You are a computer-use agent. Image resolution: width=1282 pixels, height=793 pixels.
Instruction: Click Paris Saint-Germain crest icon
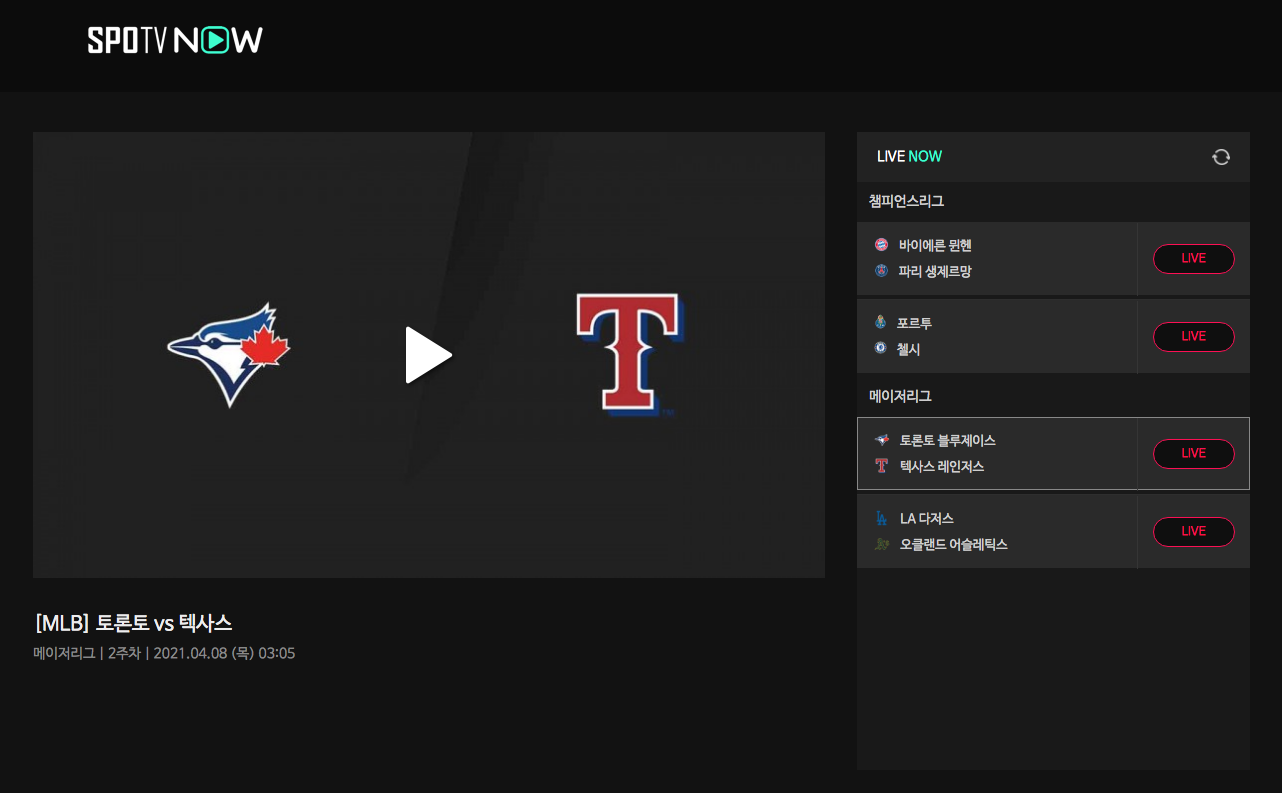tap(881, 271)
